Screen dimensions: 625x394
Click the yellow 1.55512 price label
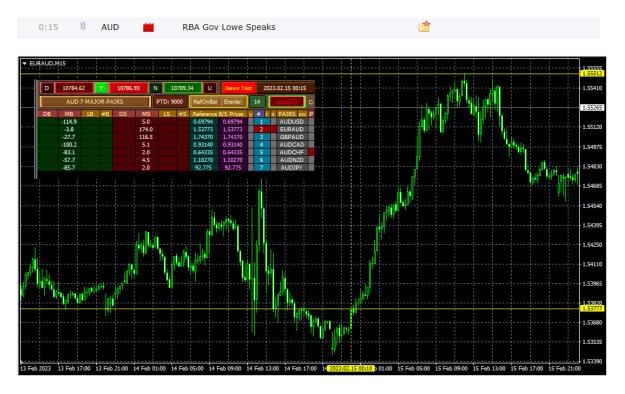point(592,74)
